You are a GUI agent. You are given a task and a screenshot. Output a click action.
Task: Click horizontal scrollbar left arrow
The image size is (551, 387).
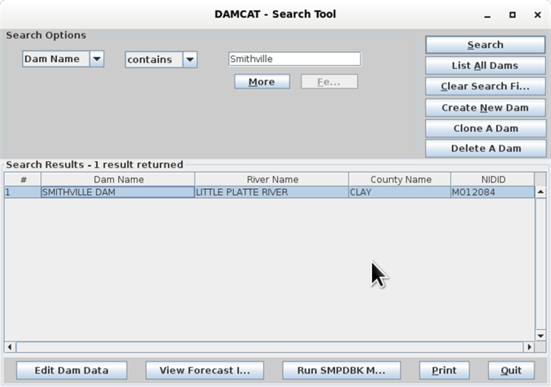(x=10, y=347)
